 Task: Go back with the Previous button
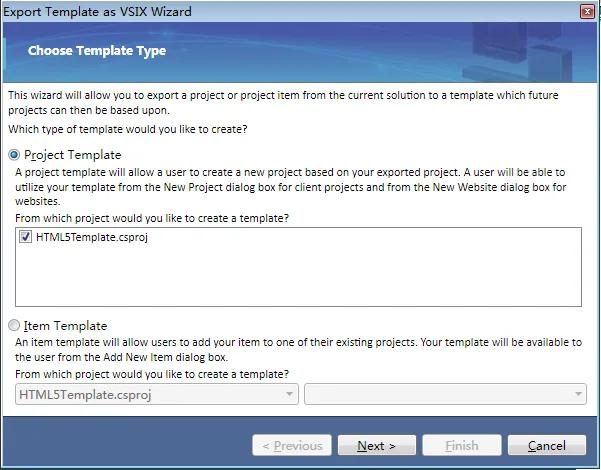(x=292, y=445)
